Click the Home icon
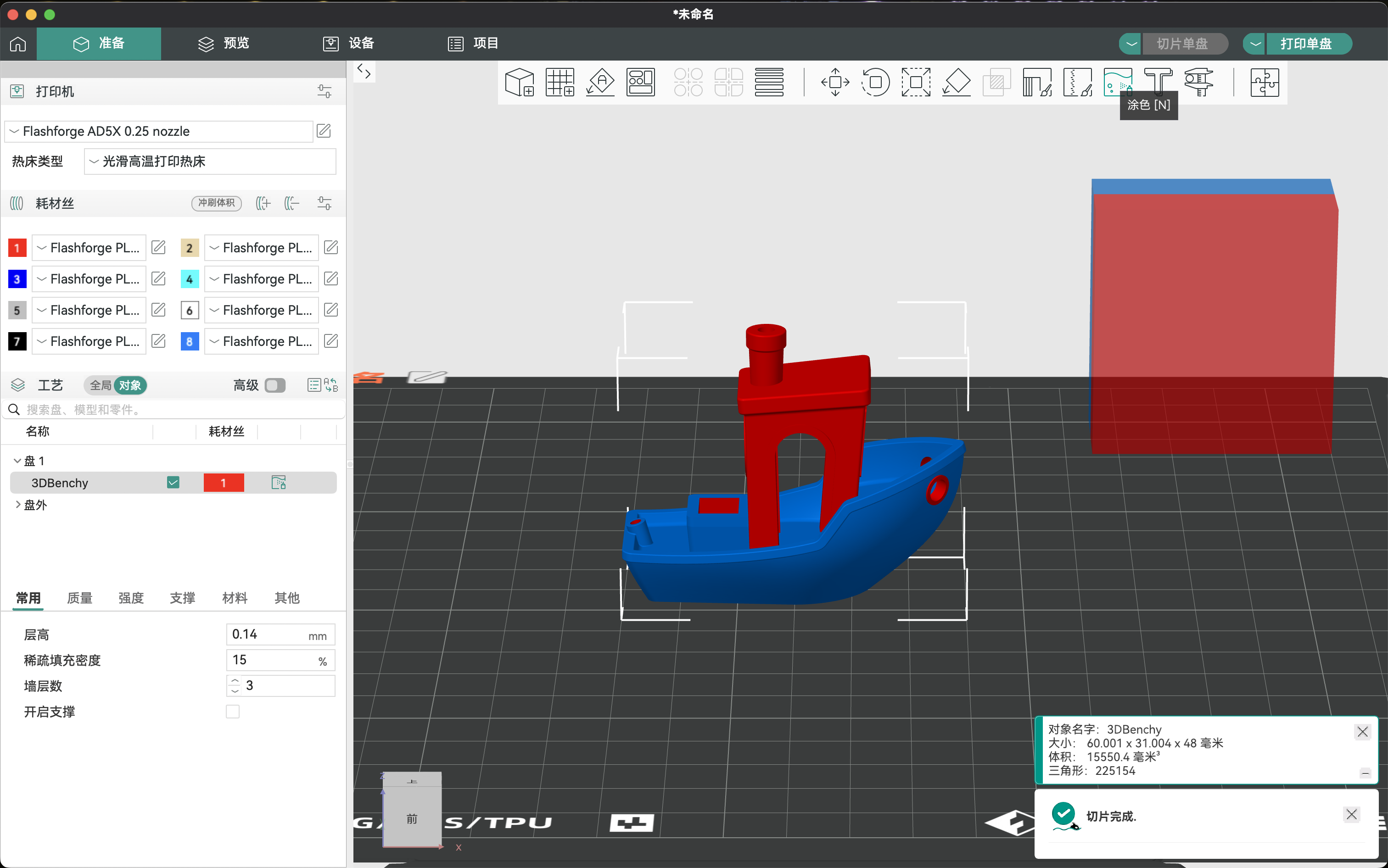 (x=18, y=44)
